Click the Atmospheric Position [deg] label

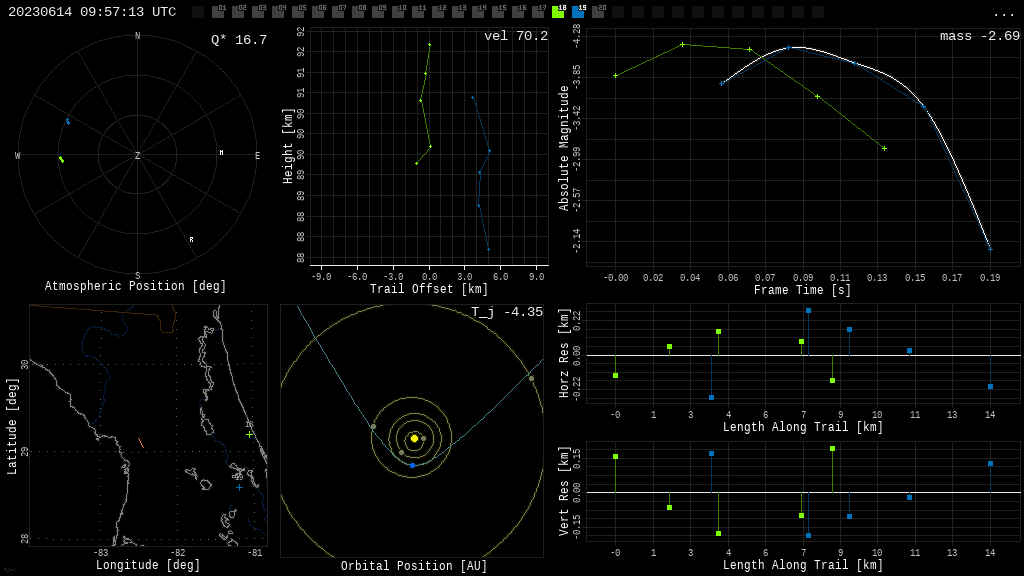[135, 286]
